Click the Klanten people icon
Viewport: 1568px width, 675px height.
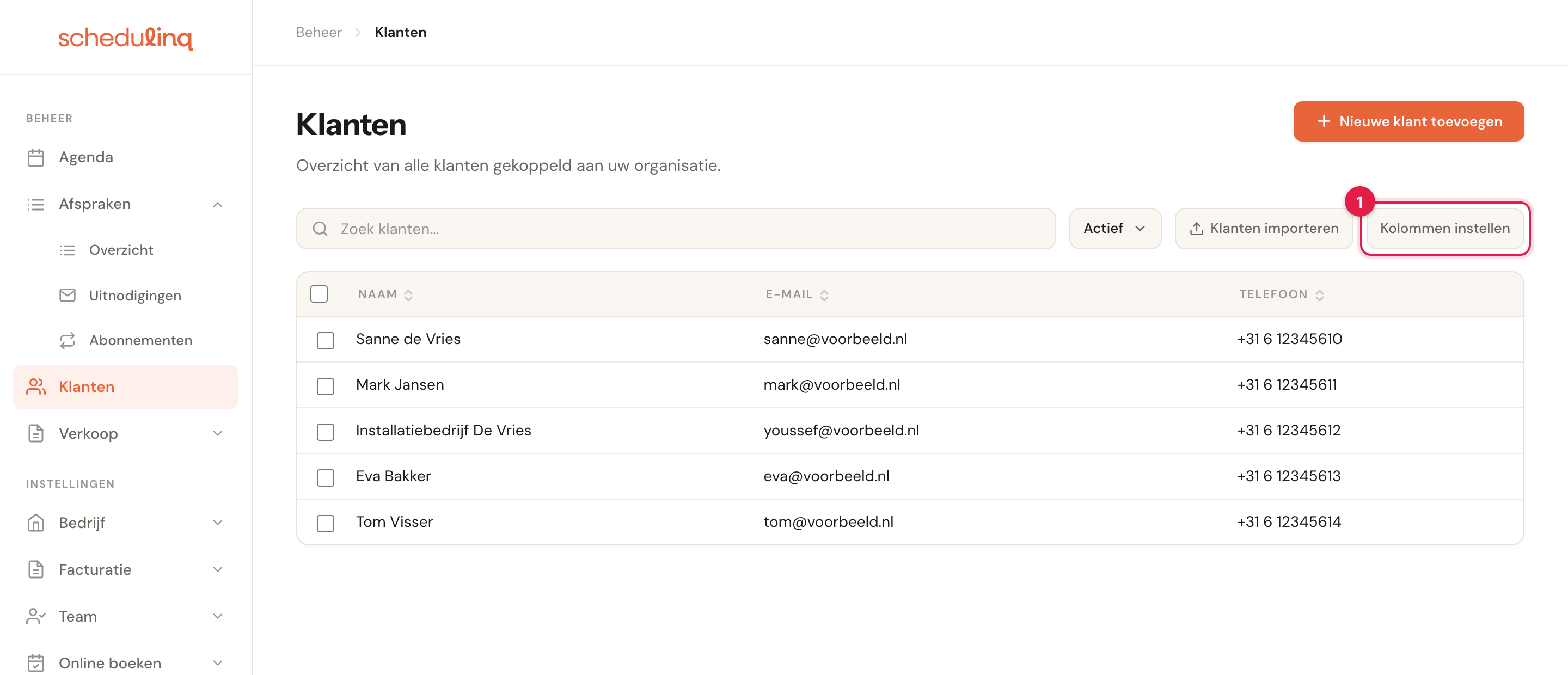[36, 386]
